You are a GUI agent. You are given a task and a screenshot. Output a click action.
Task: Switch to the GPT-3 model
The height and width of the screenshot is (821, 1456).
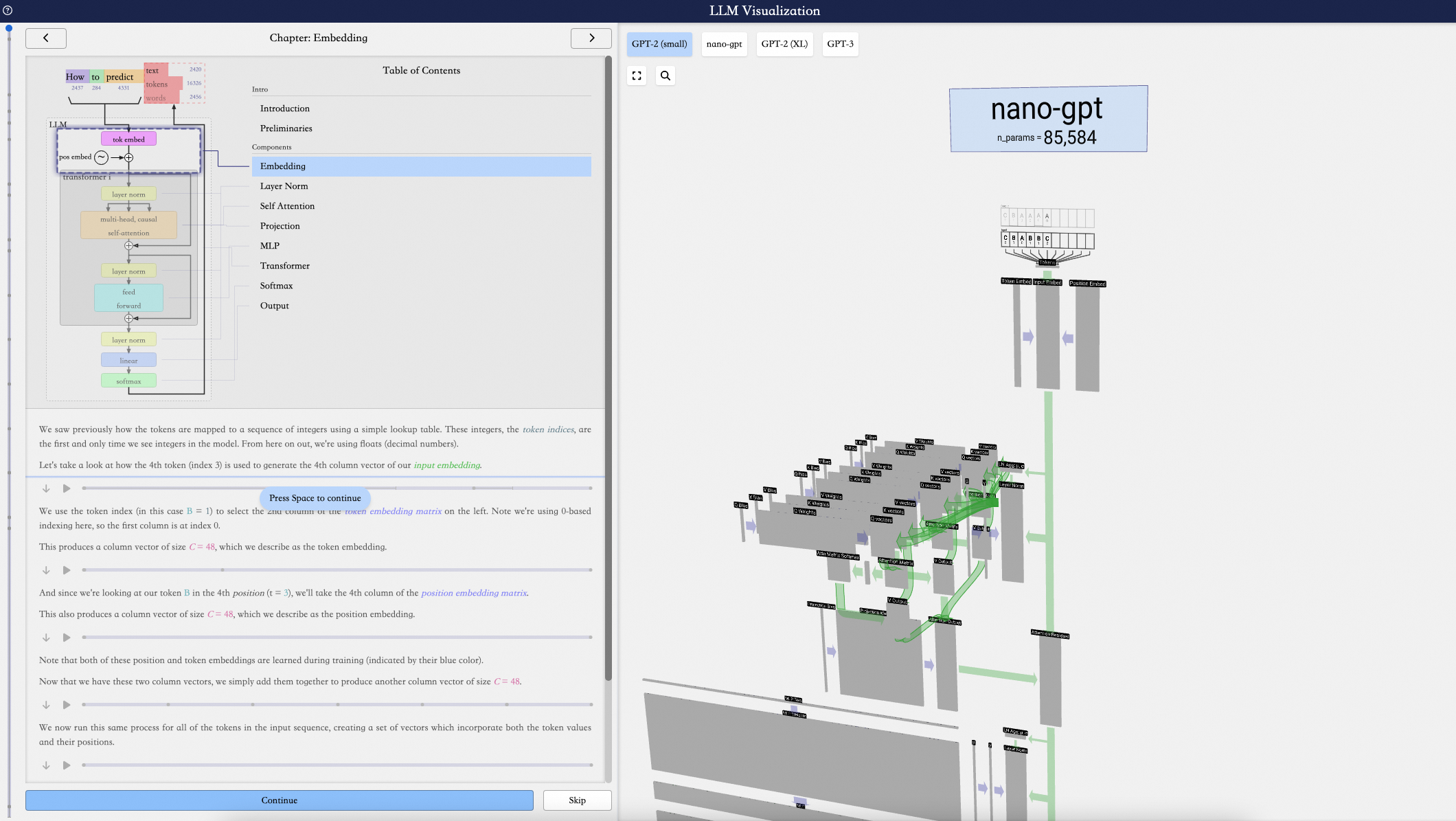(840, 44)
